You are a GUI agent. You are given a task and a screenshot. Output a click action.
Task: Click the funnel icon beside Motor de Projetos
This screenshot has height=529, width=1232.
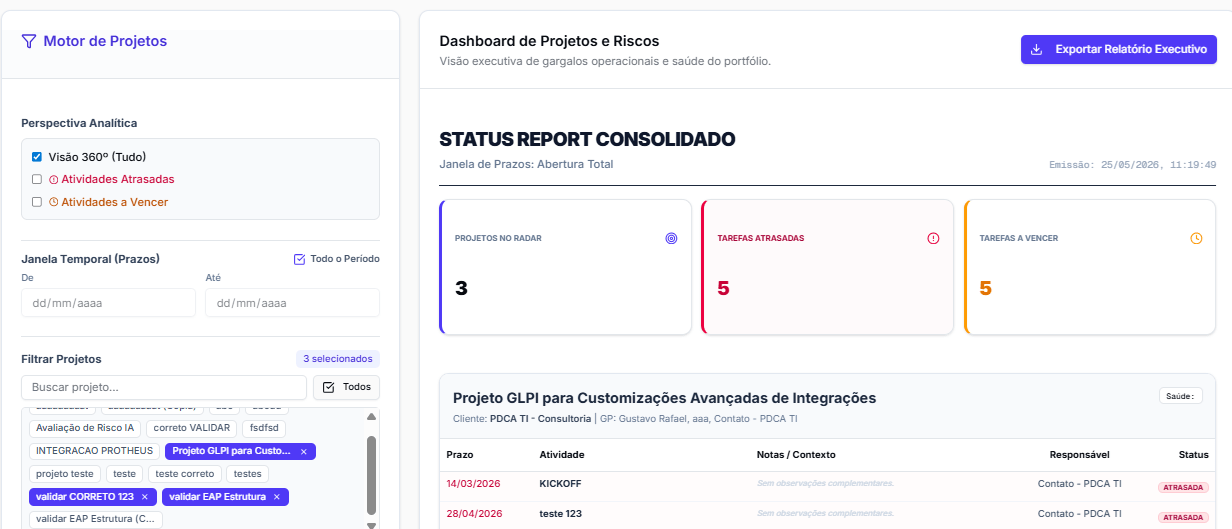tap(29, 41)
